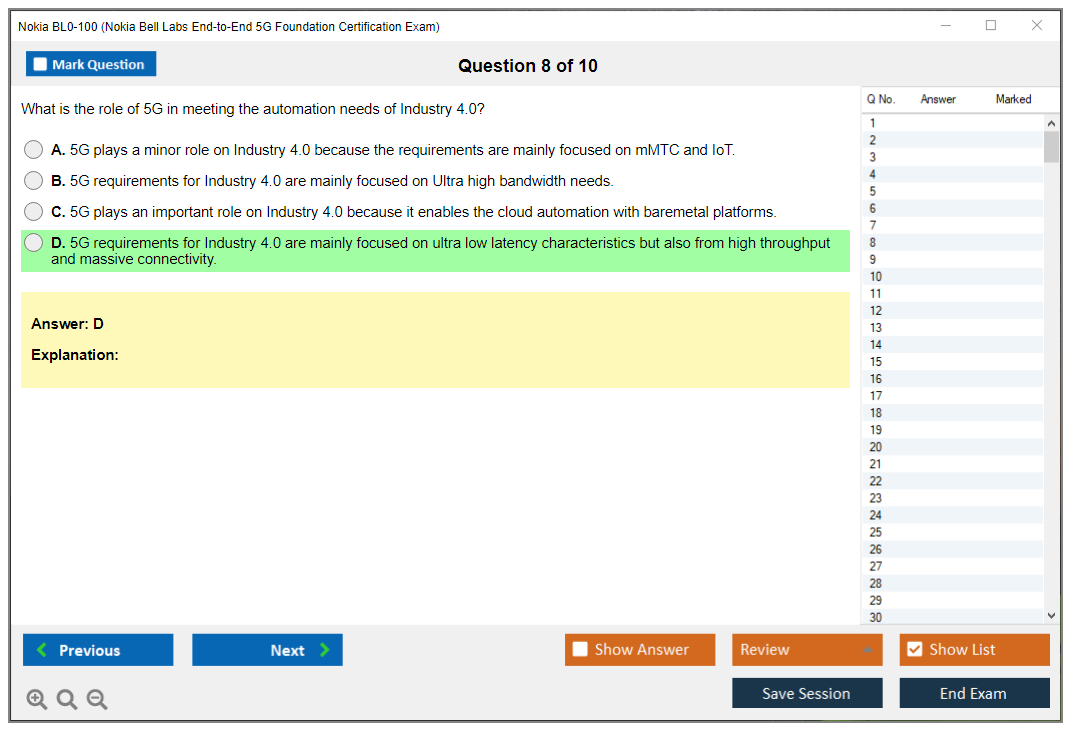Screen dimensions: 1075x735
Task: Click Save Session button
Action: click(x=807, y=693)
